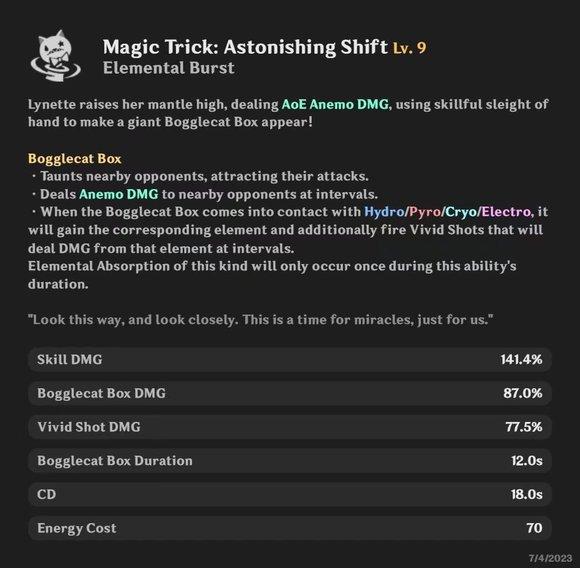Viewport: 580px width, 568px height.
Task: Select the Vivid Shot DMG stat row
Action: click(x=290, y=427)
